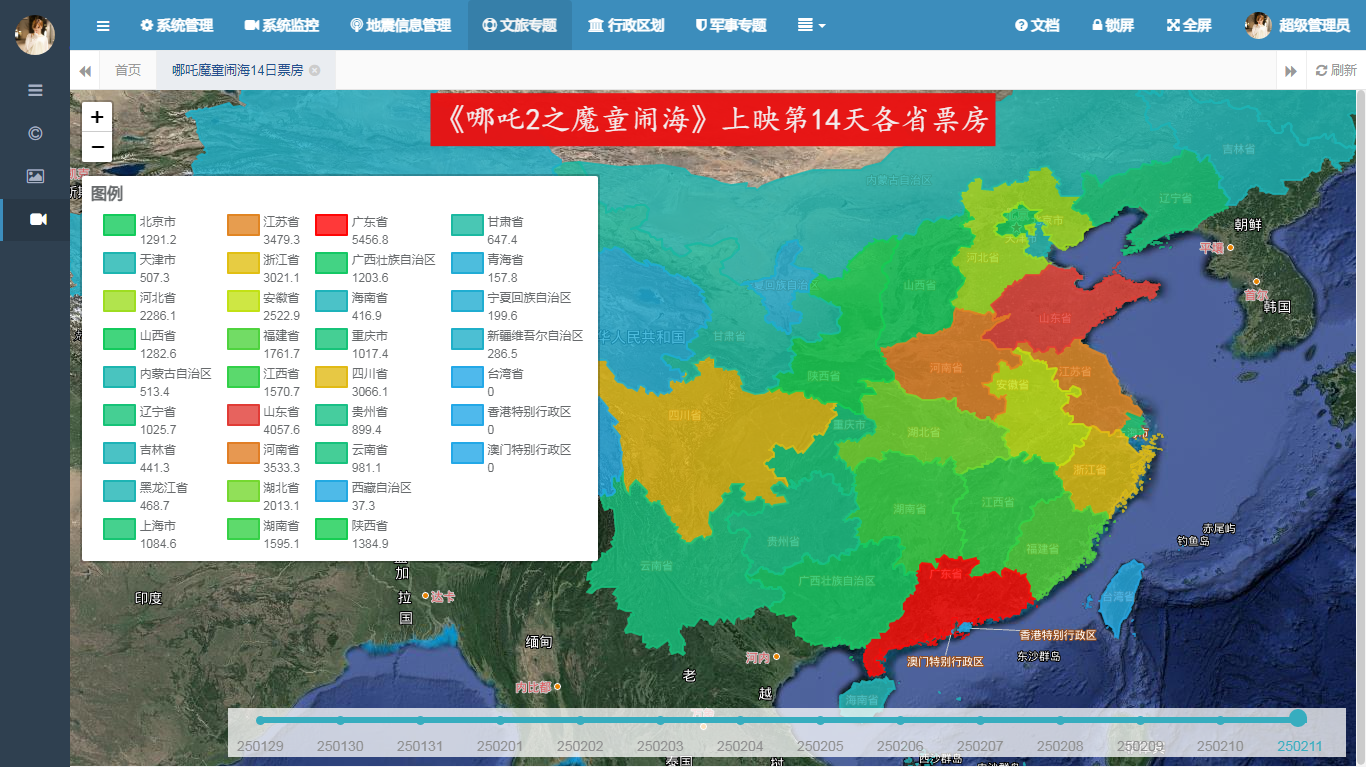
Task: Select timeline marker 250130
Action: [x=340, y=720]
